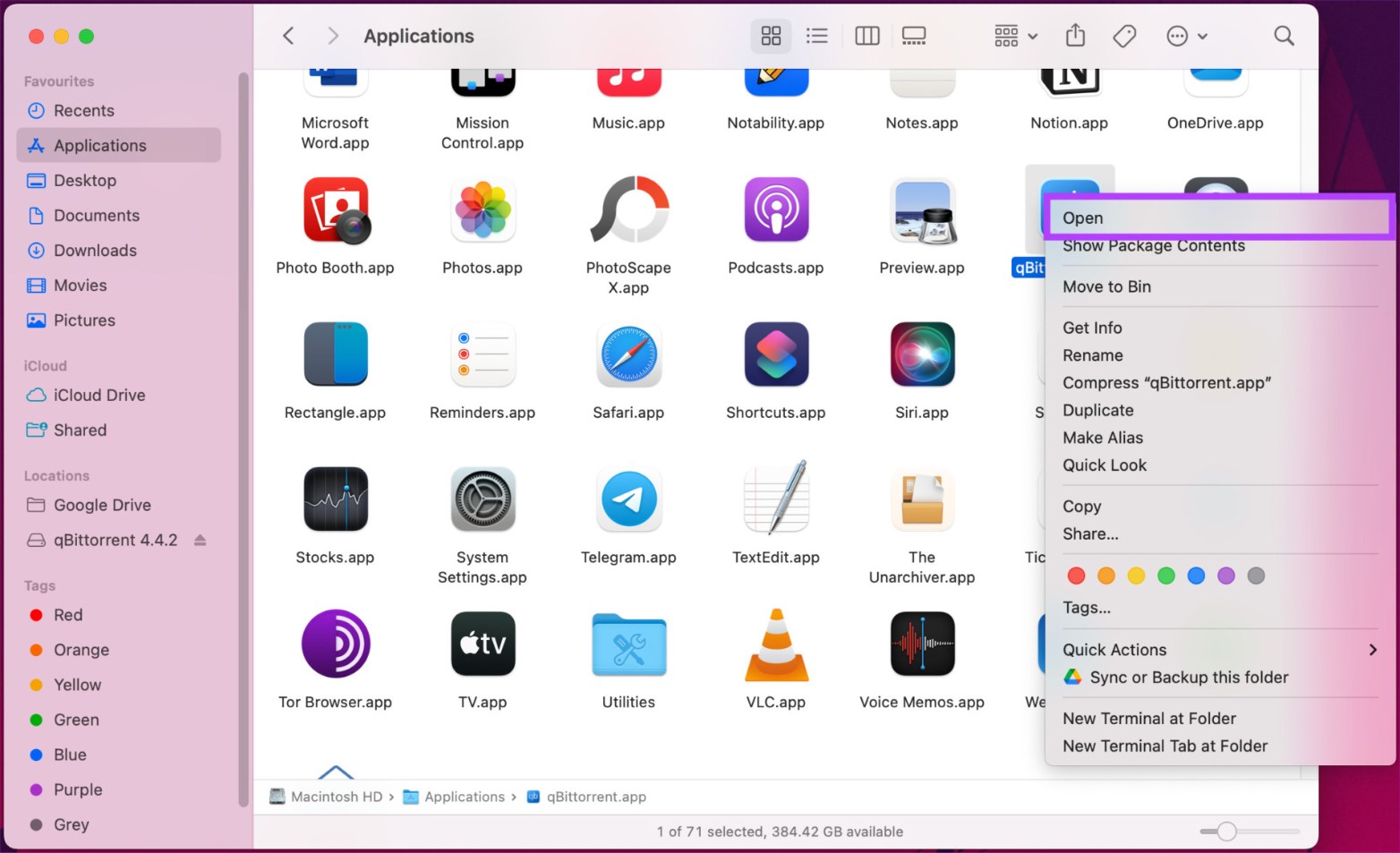
Task: Select the Telegram.app icon
Action: (628, 499)
